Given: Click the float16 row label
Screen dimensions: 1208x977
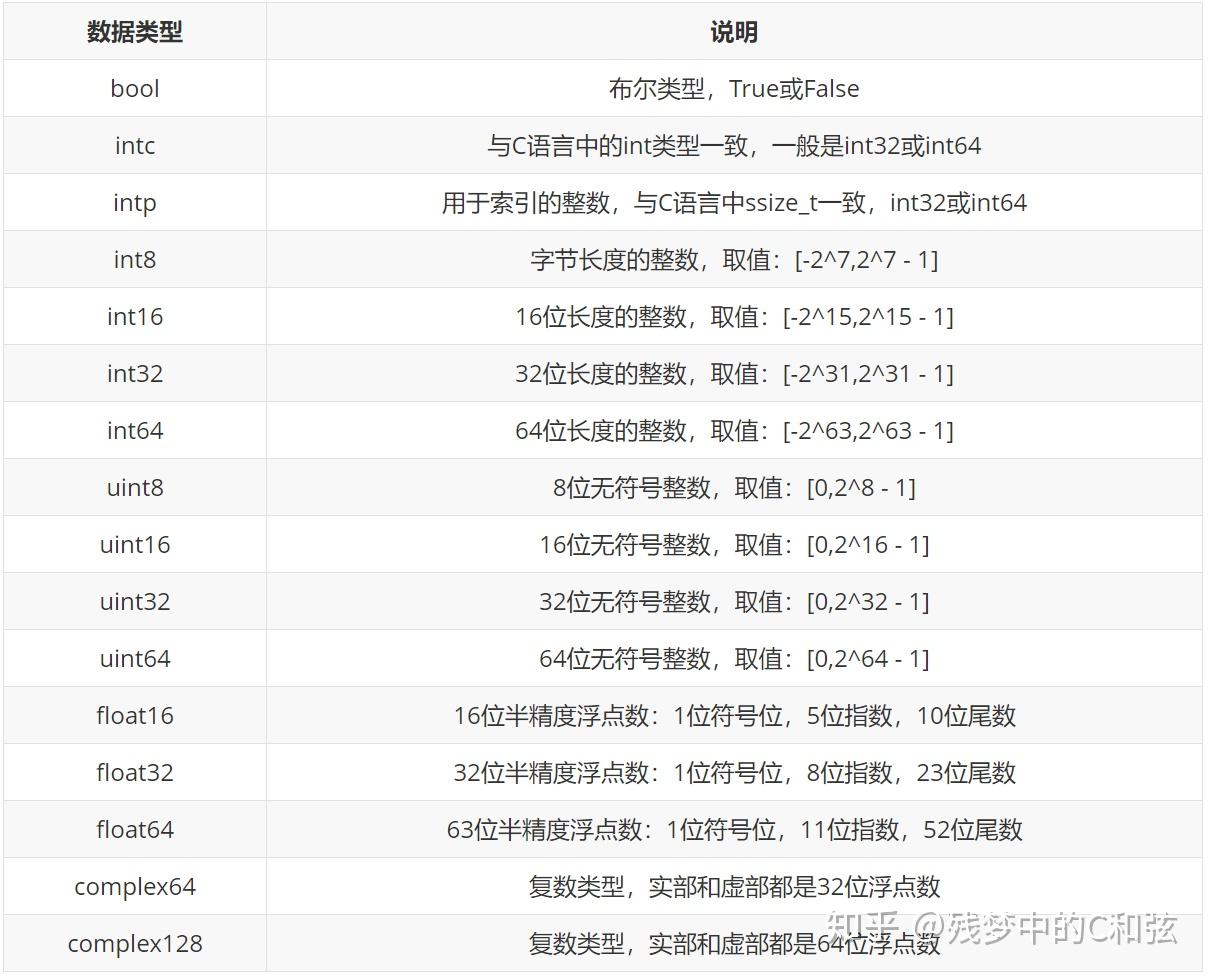Looking at the screenshot, I should pos(133,715).
